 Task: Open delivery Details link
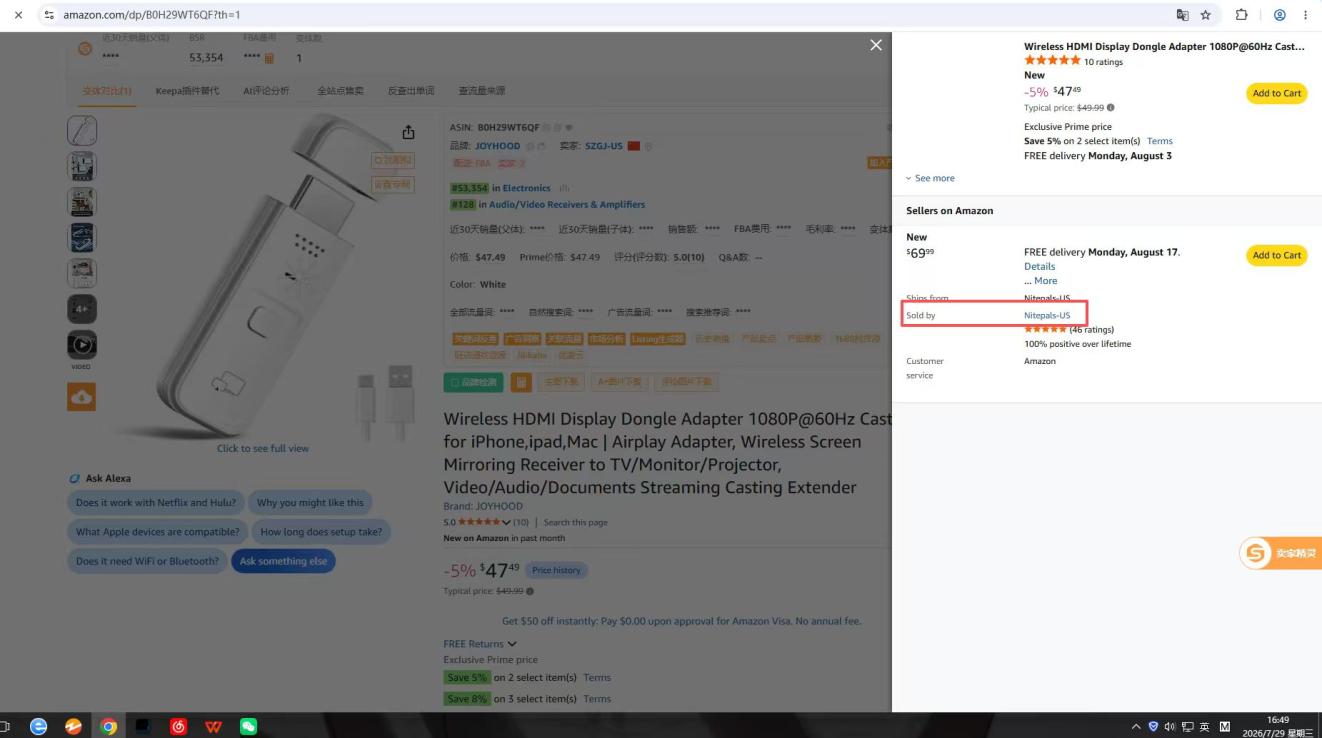pyautogui.click(x=1039, y=266)
